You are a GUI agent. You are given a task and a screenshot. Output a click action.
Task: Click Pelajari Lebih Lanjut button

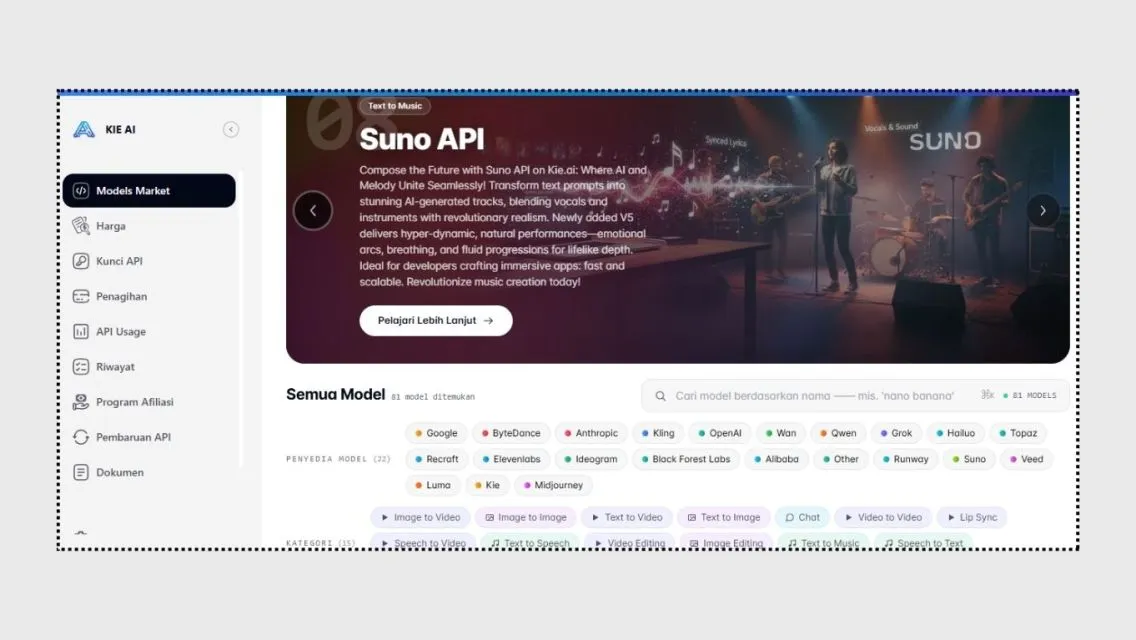[435, 320]
